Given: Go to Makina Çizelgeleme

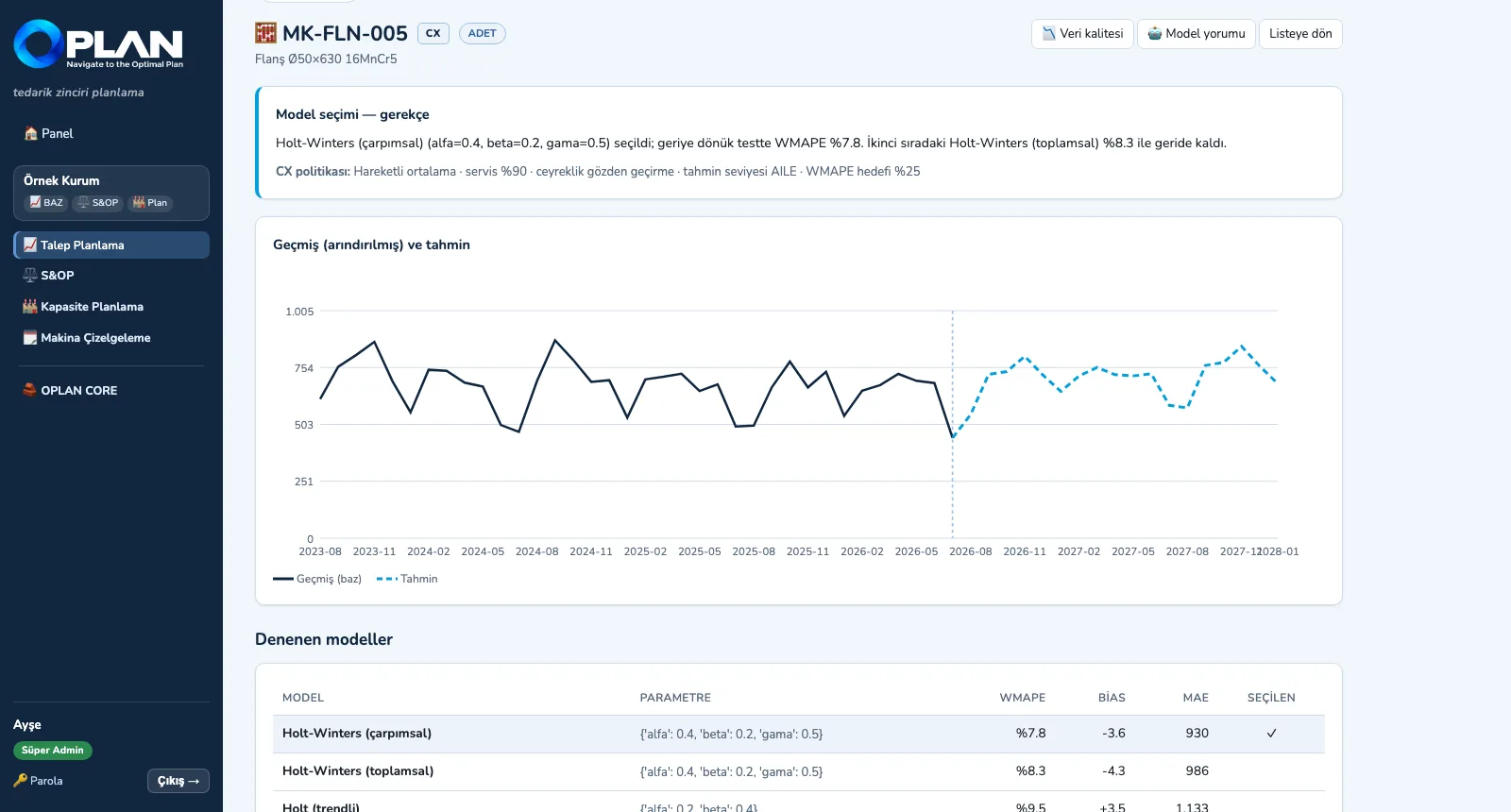Looking at the screenshot, I should 111,338.
